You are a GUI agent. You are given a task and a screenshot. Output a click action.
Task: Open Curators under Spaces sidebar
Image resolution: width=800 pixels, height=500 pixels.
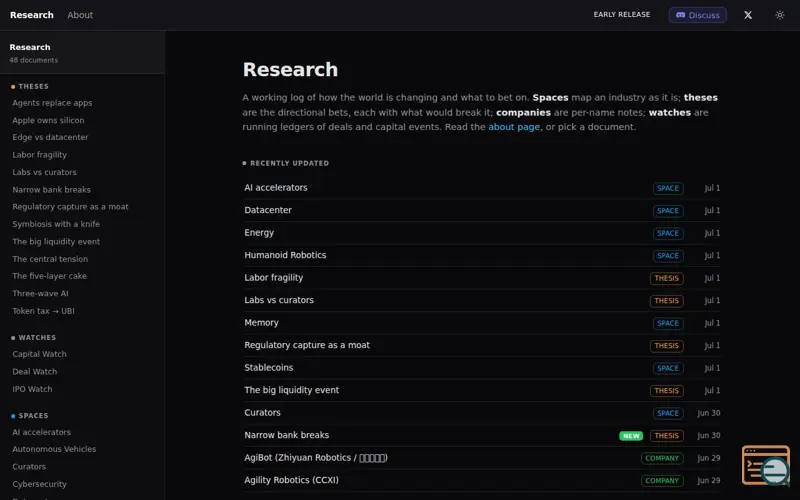click(x=29, y=466)
